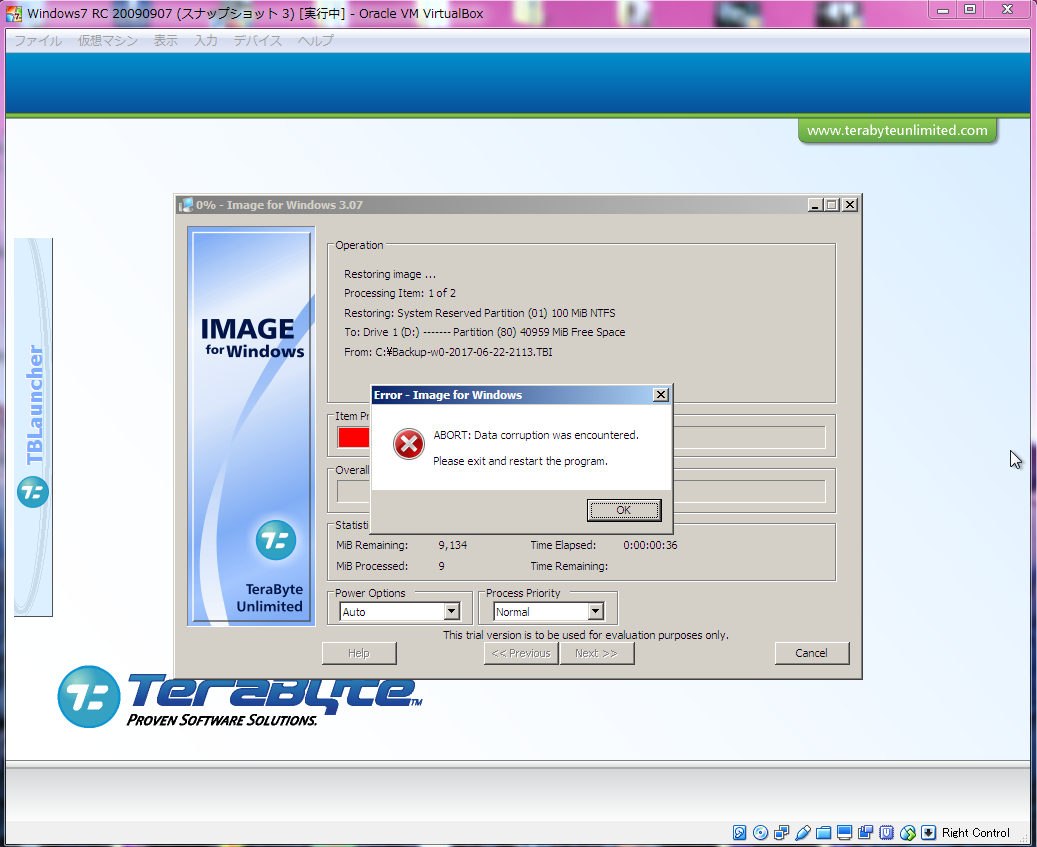Click the Time Elapsed value 0:00:00:36
Viewport: 1037px width, 847px height.
(650, 545)
